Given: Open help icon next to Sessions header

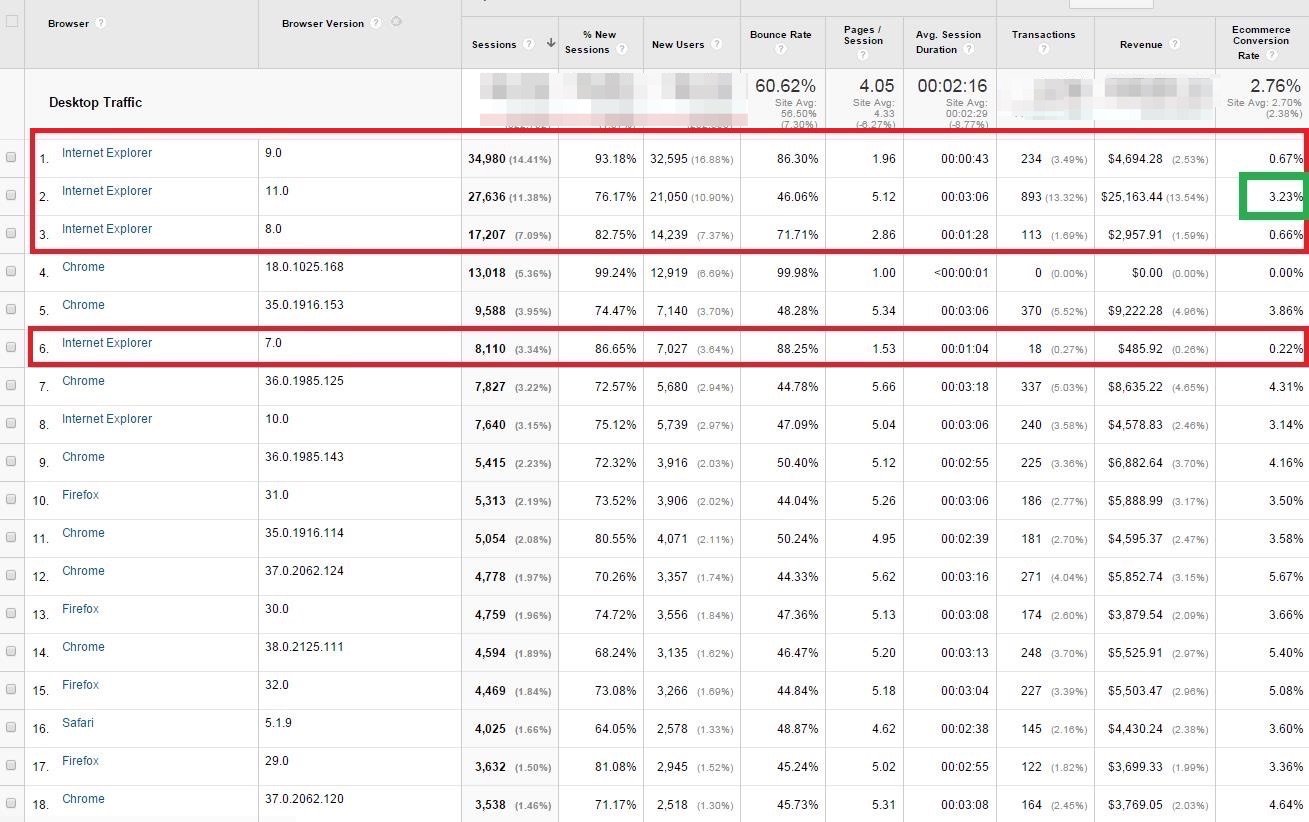Looking at the screenshot, I should click(528, 44).
